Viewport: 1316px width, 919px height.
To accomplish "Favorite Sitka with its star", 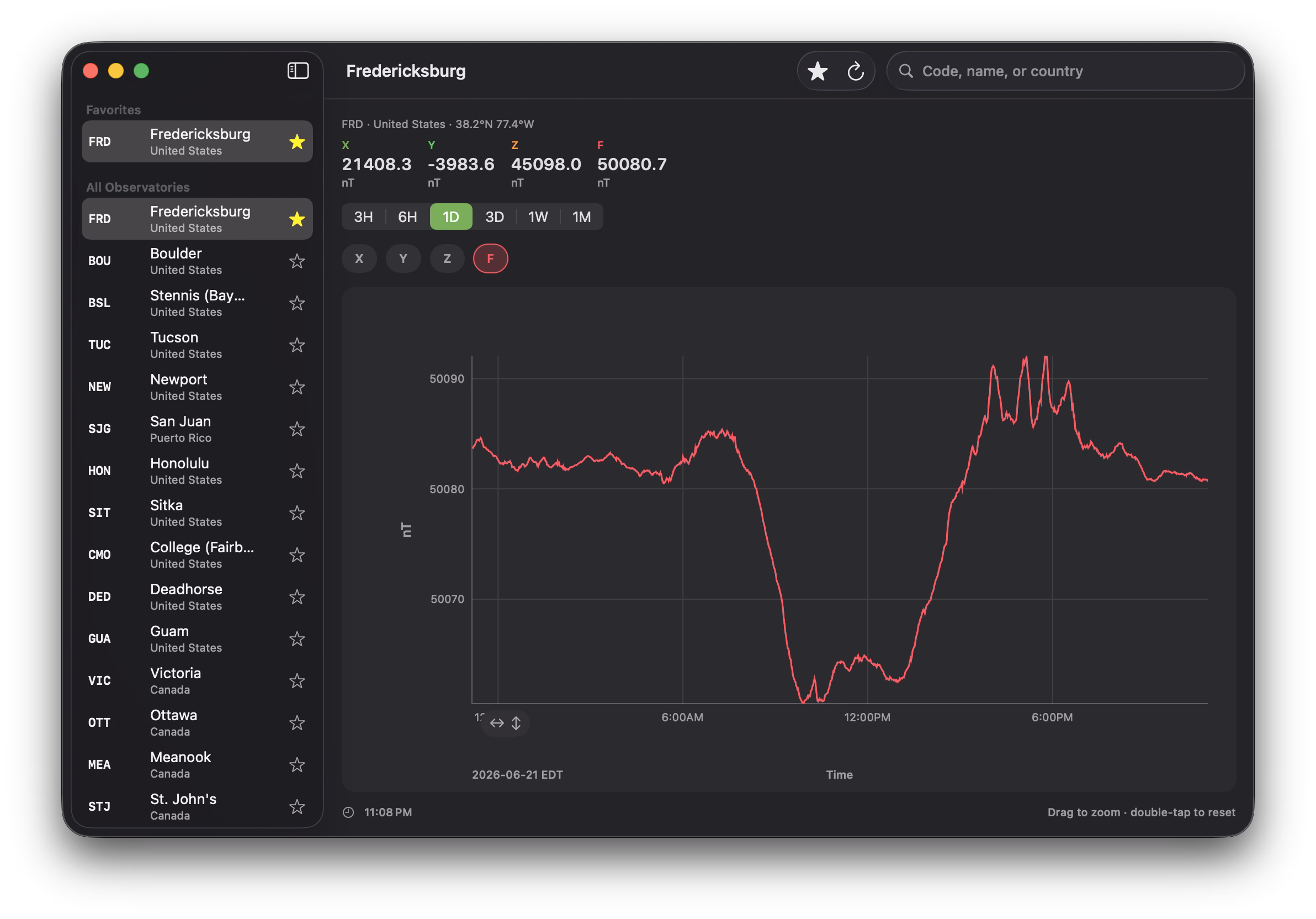I will click(297, 513).
